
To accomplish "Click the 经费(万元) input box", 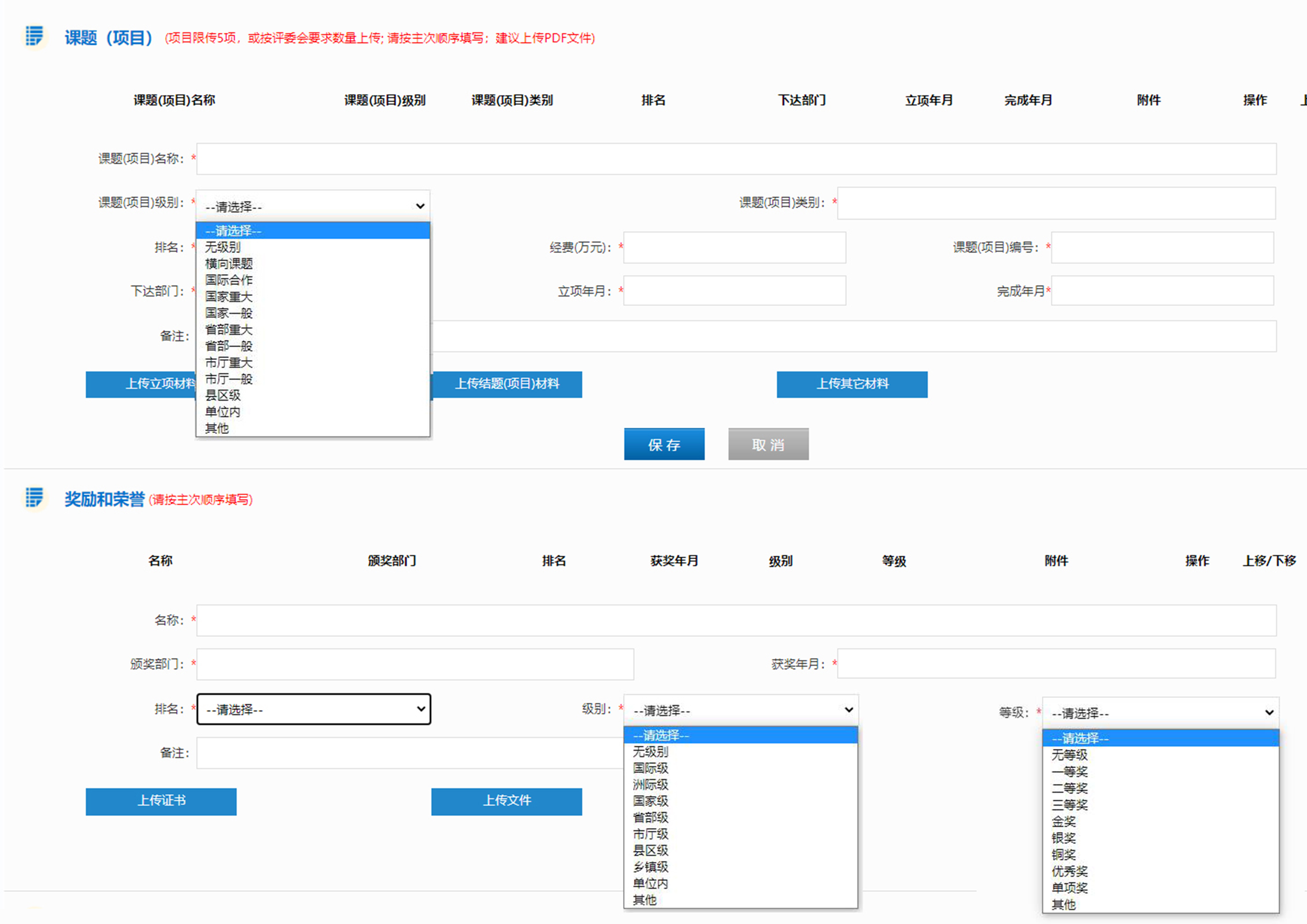I will pyautogui.click(x=734, y=248).
